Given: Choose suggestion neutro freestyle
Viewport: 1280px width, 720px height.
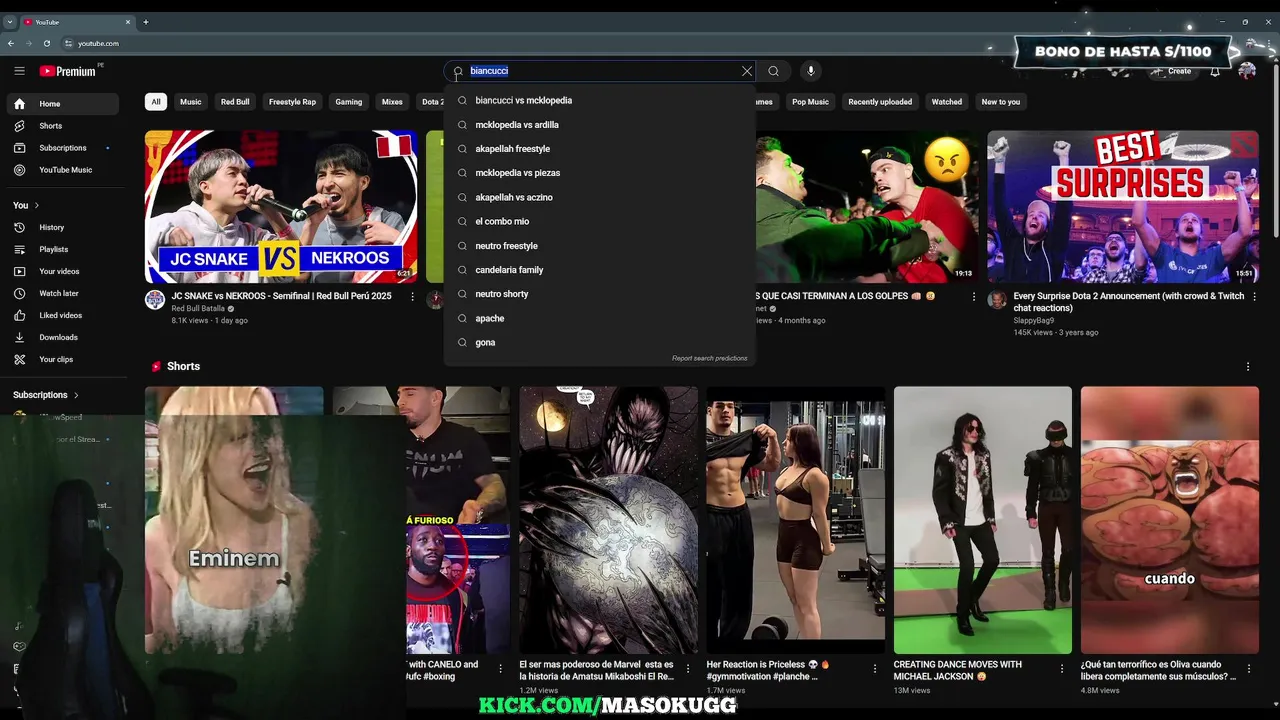Looking at the screenshot, I should click(600, 246).
